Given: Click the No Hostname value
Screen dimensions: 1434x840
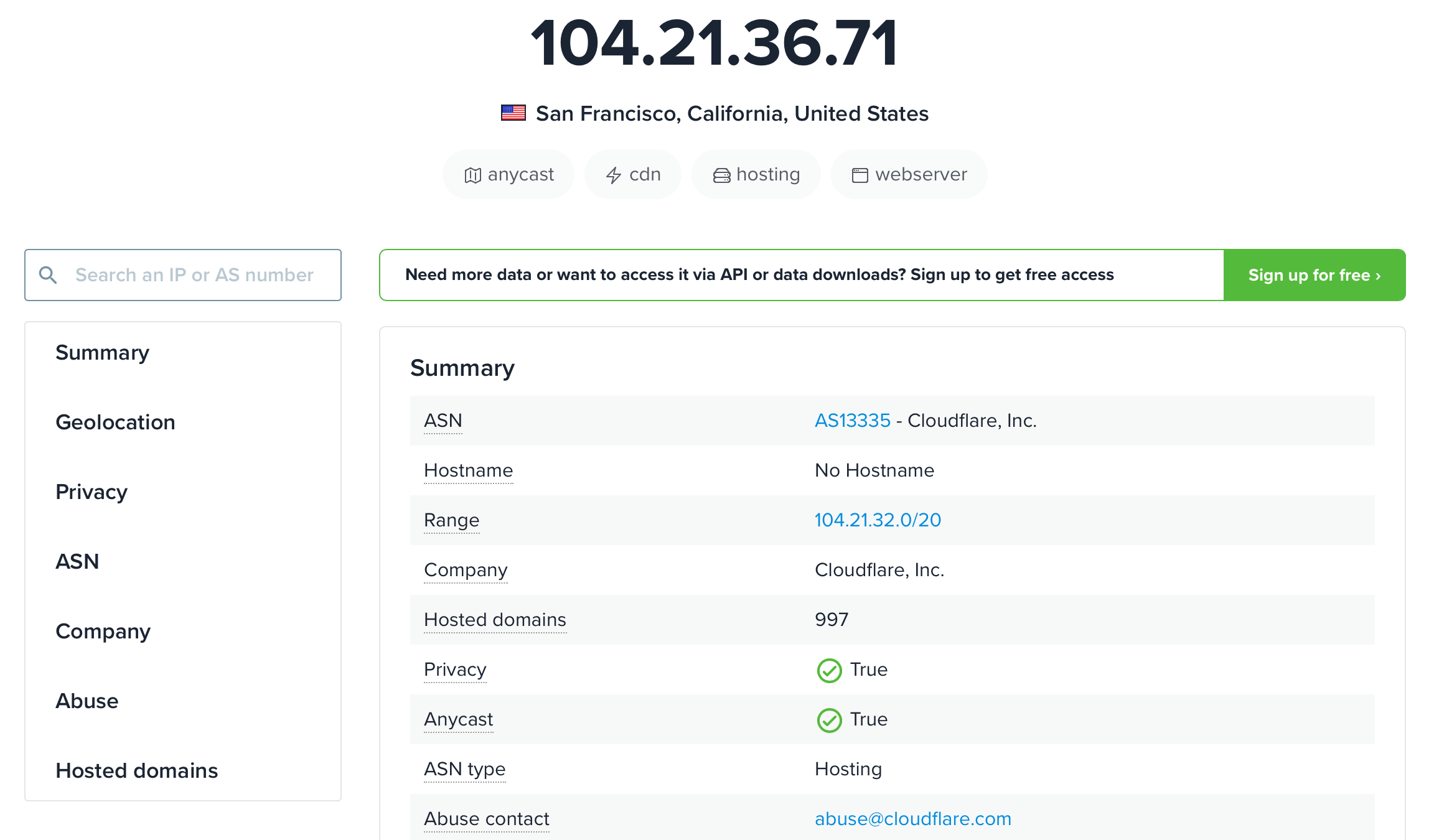Looking at the screenshot, I should point(874,470).
